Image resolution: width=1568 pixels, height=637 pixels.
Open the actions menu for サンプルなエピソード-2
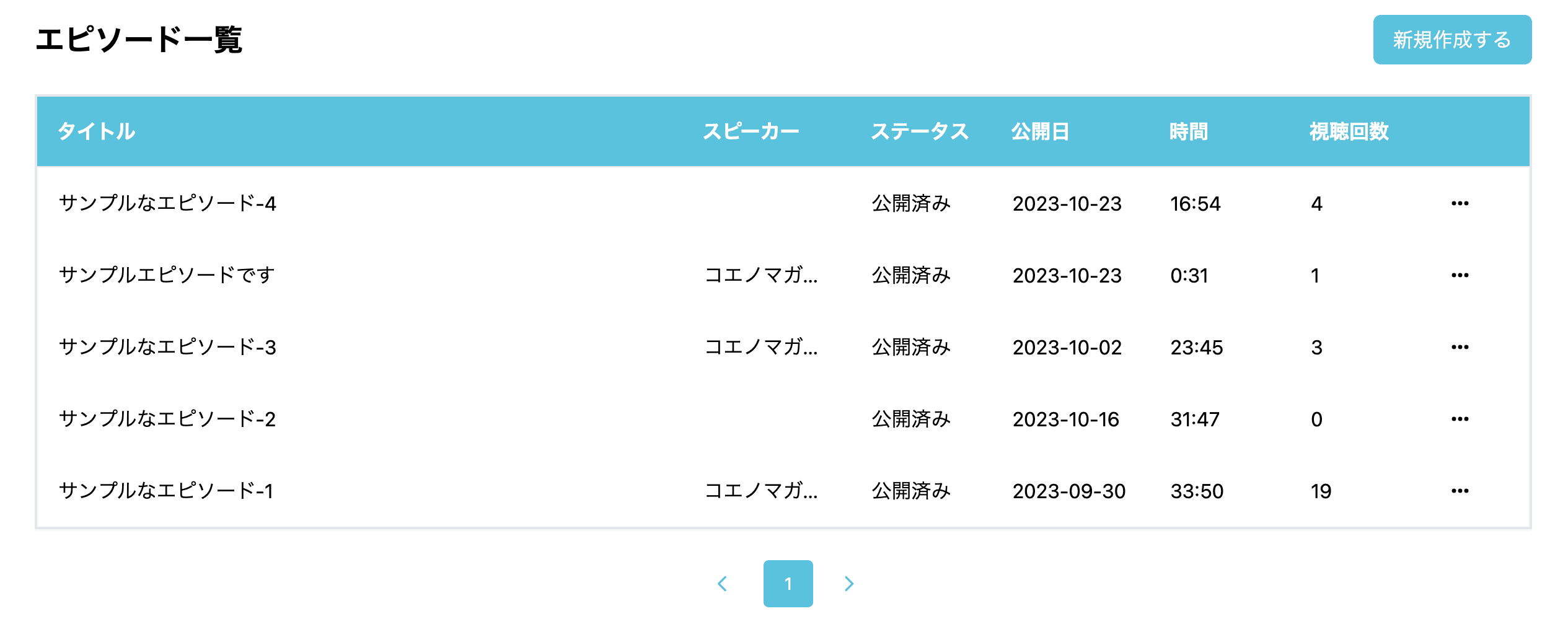click(1461, 418)
